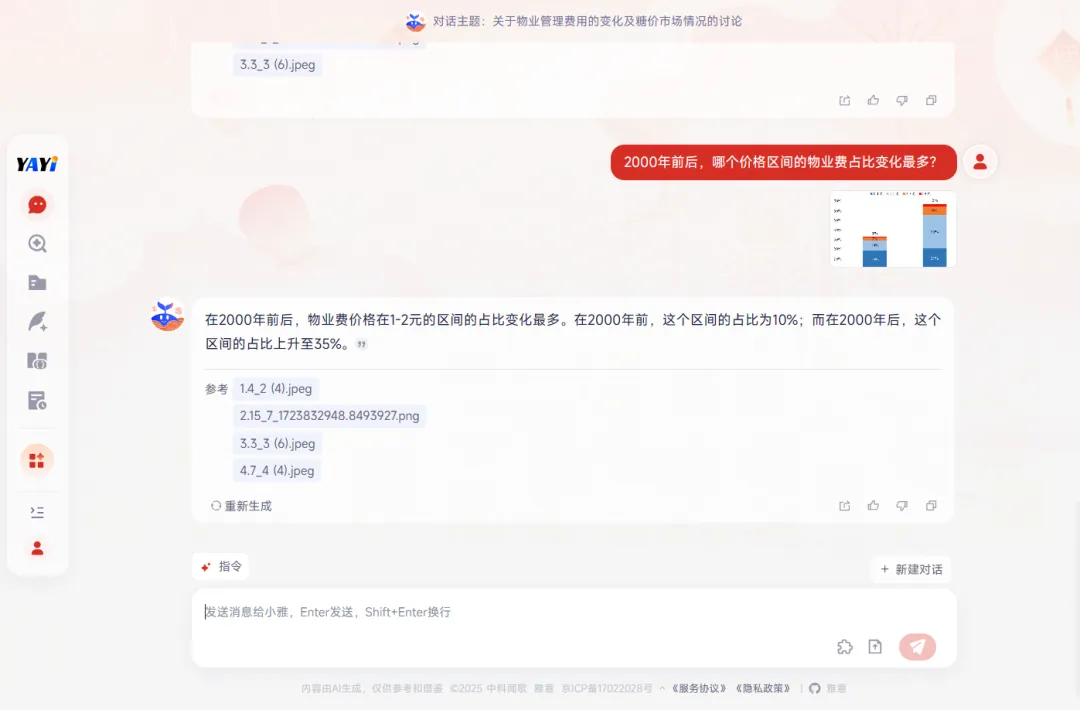Give a thumbs down to the assistant reply

click(902, 506)
